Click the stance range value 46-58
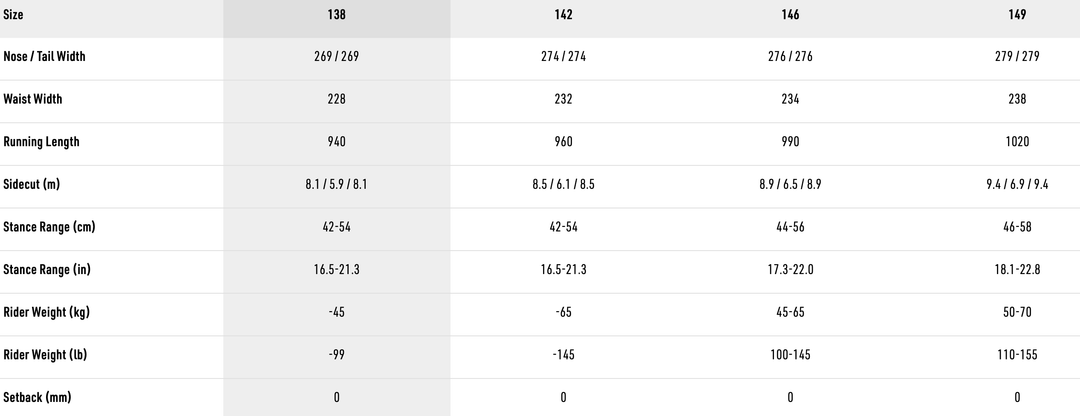Screen dimensions: 1080x416 1017,227
